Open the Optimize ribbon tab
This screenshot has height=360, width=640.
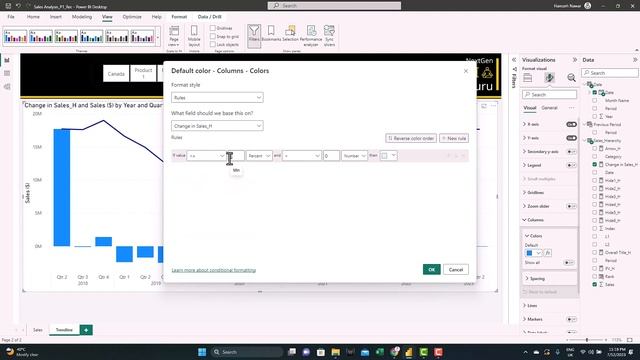point(132,17)
